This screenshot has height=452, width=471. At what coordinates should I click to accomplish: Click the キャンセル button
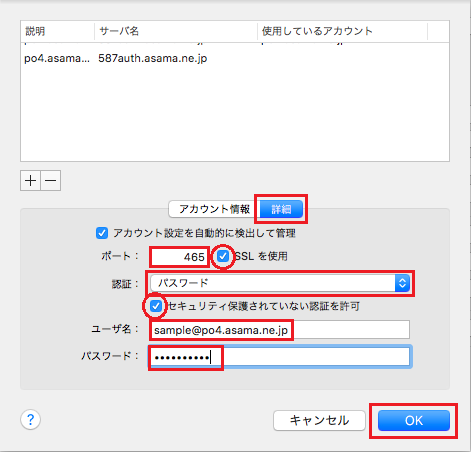click(319, 420)
